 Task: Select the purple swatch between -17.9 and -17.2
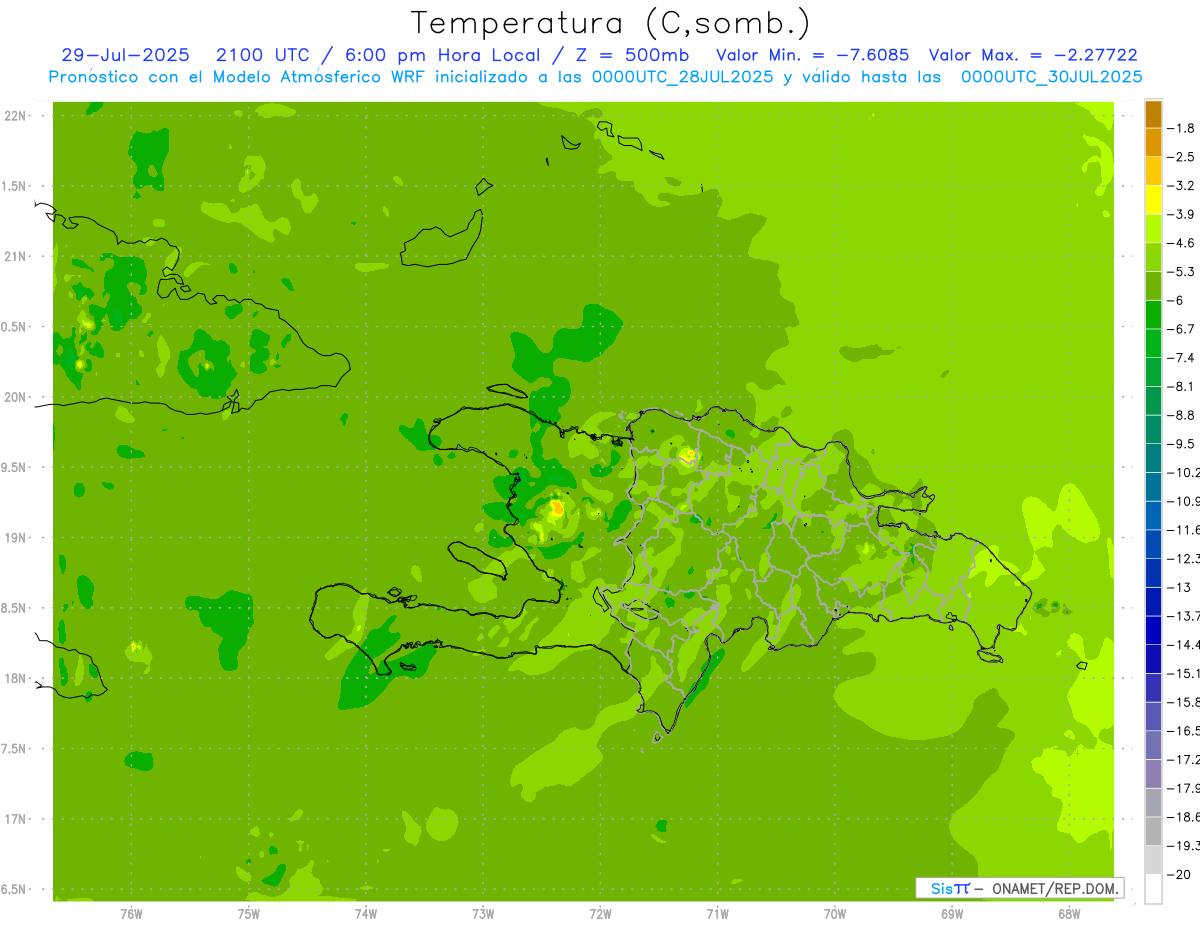1153,774
